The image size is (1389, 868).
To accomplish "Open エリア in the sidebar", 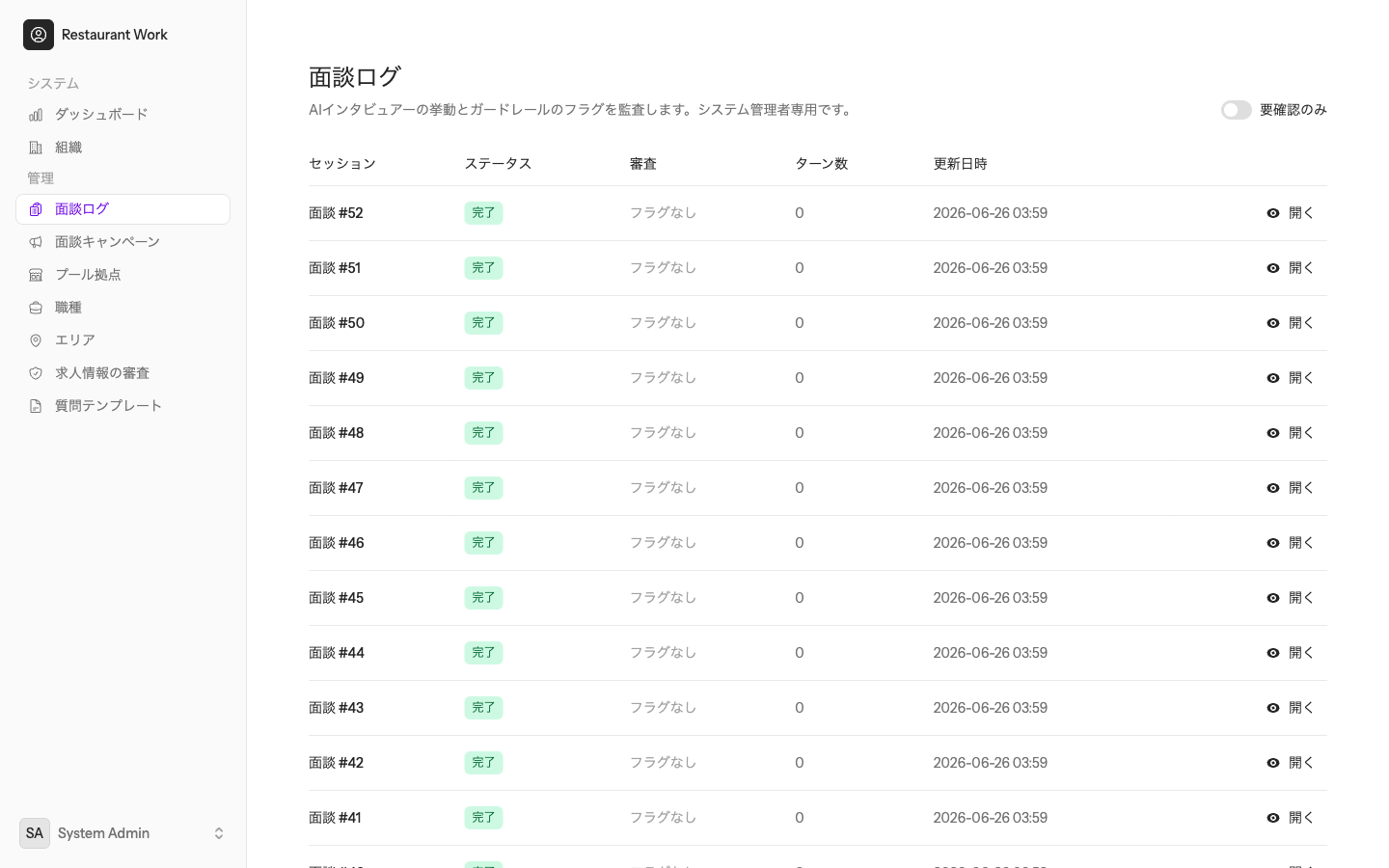I will coord(123,340).
